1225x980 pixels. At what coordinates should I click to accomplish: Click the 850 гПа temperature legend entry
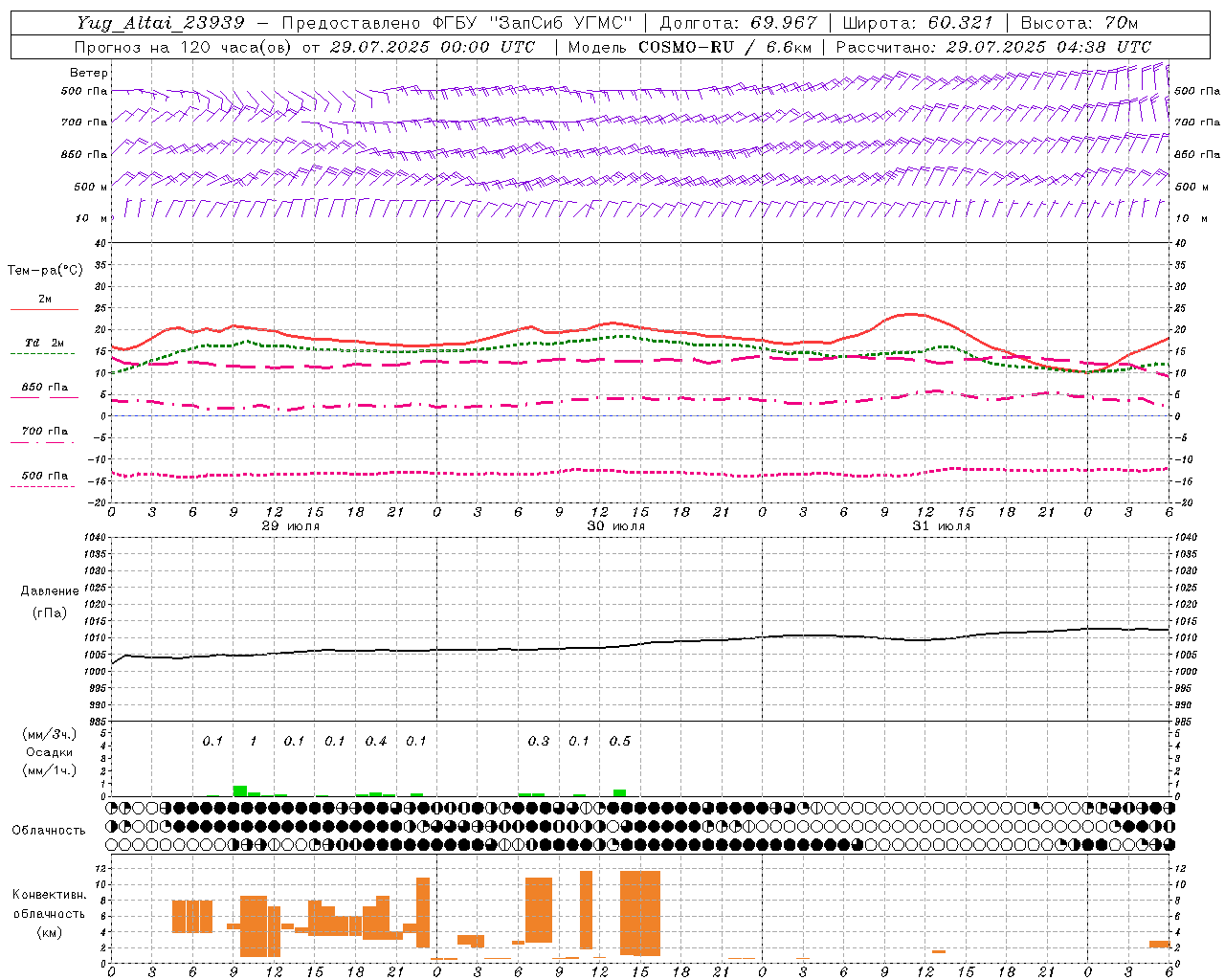tap(44, 387)
